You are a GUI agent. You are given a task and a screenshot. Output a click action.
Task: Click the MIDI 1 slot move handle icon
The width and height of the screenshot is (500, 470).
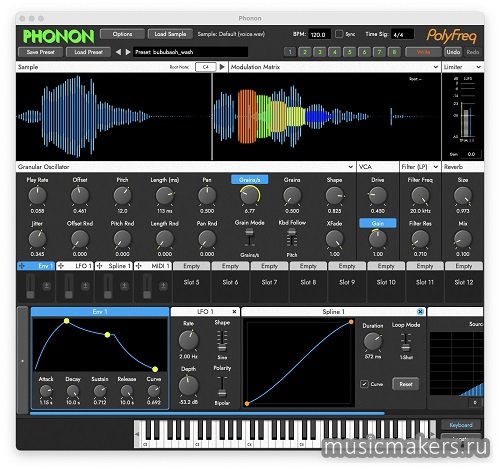click(x=139, y=266)
